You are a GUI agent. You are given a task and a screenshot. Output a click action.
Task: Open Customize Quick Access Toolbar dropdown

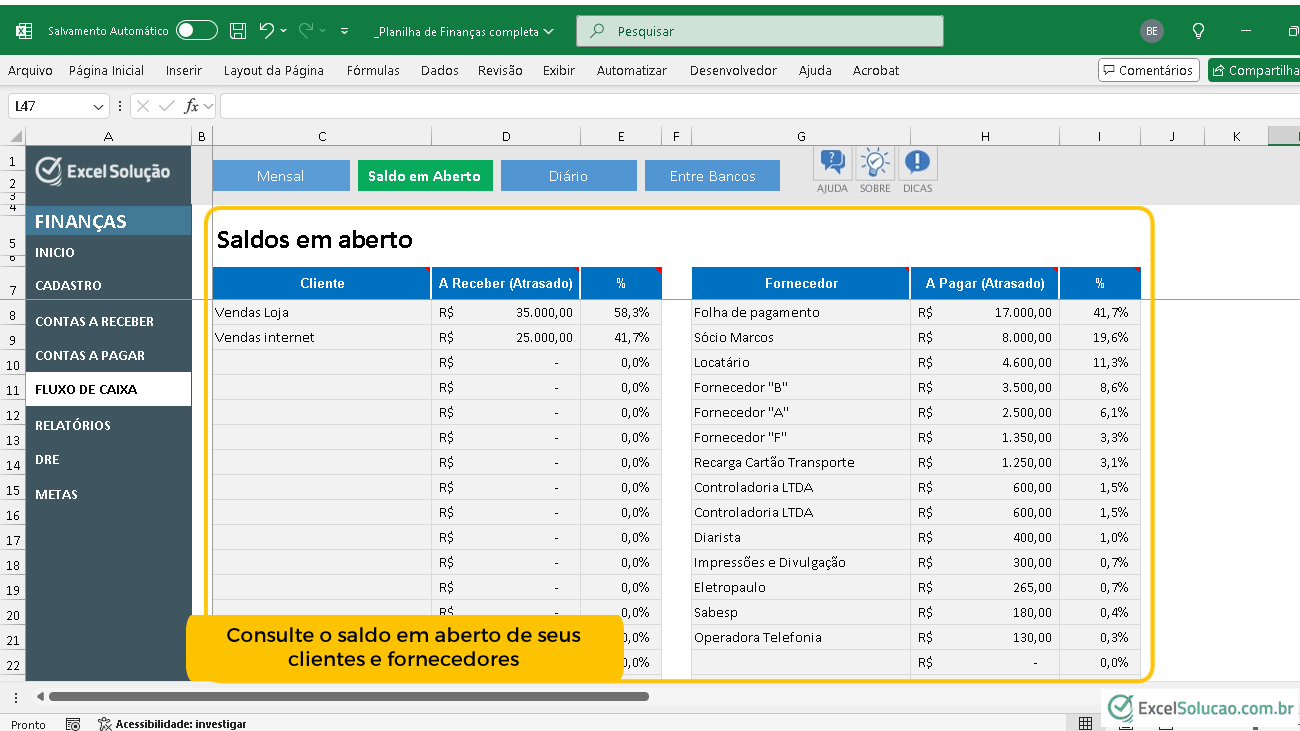pos(345,31)
